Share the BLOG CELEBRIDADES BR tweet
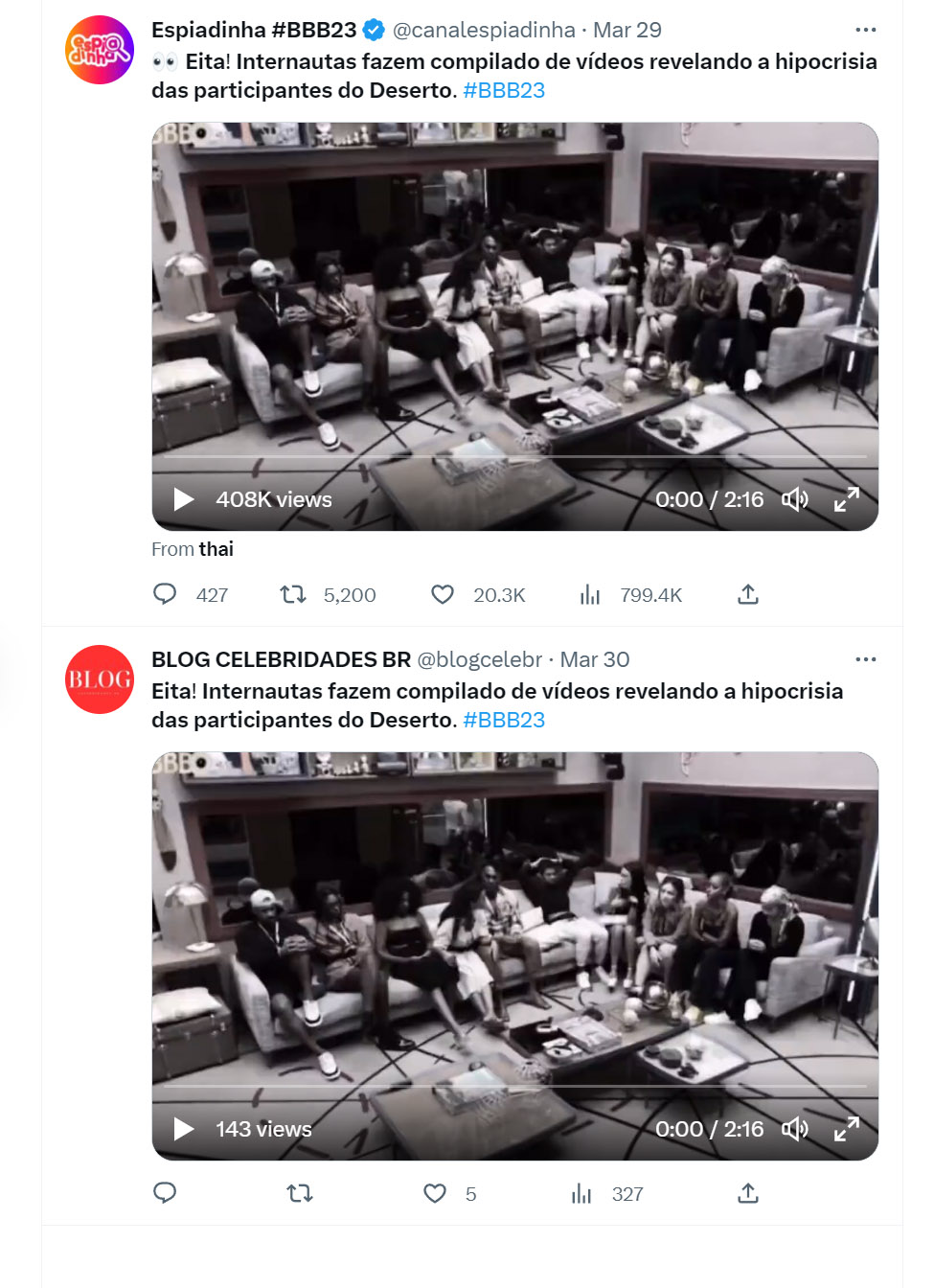Image resolution: width=934 pixels, height=1288 pixels. pyautogui.click(x=748, y=1193)
